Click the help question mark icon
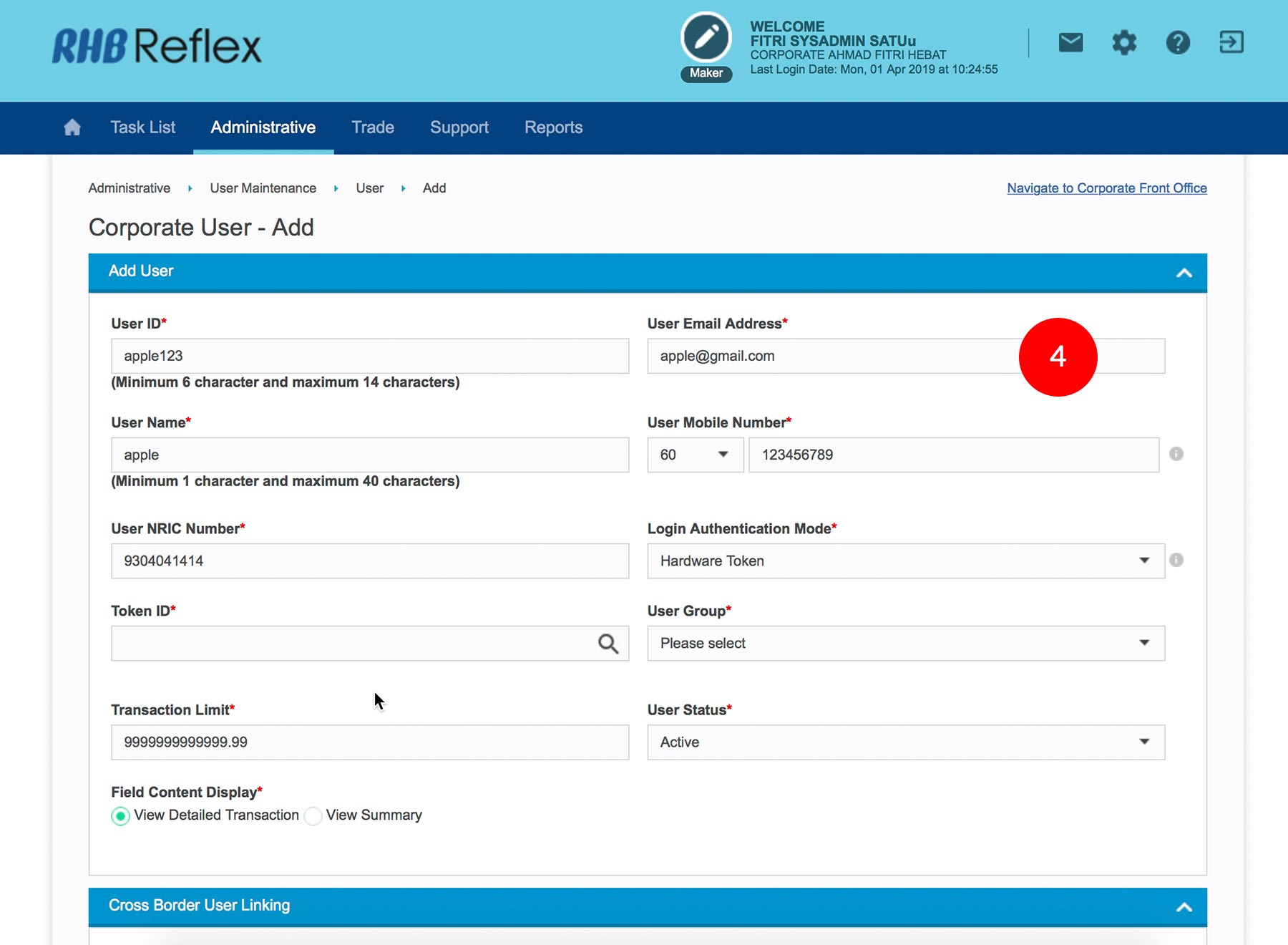 click(x=1178, y=43)
